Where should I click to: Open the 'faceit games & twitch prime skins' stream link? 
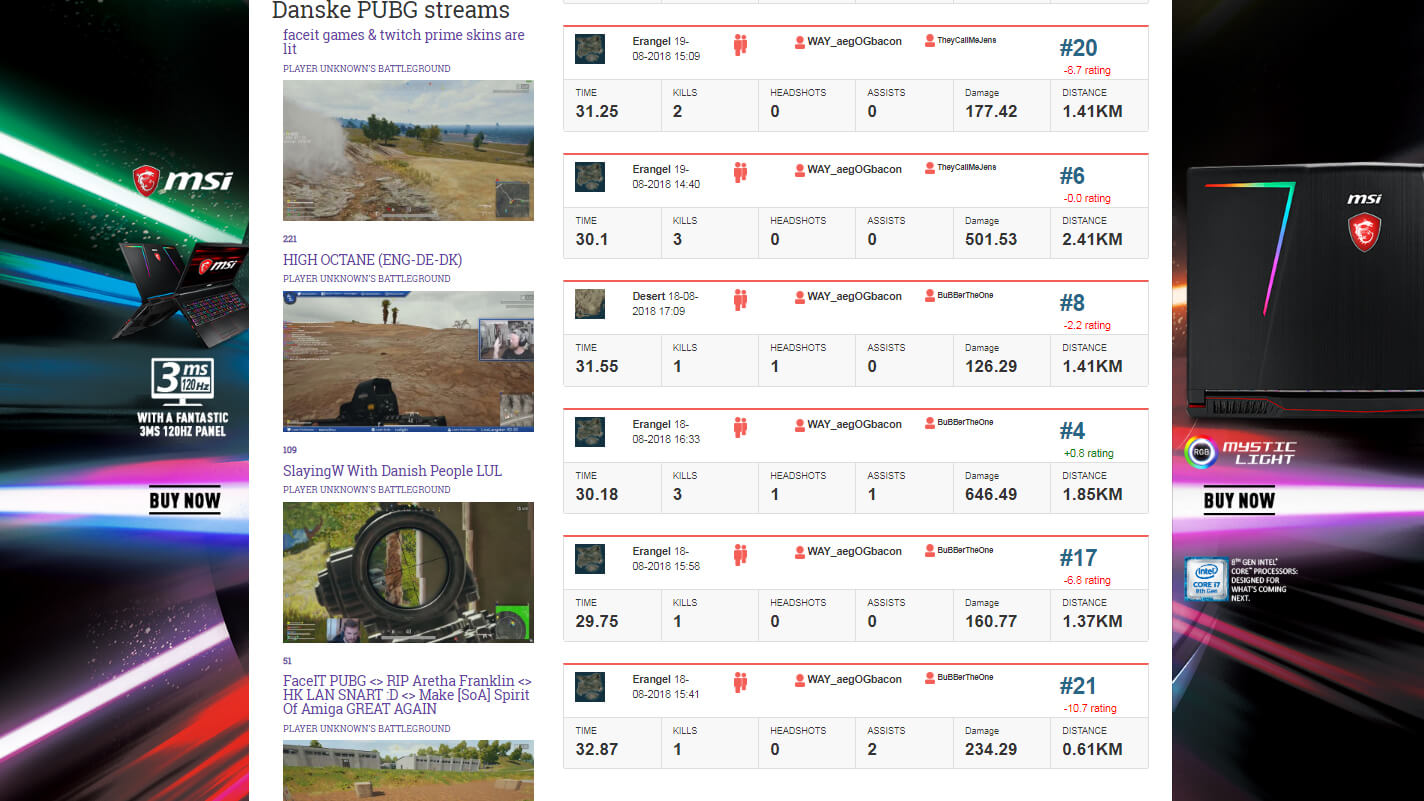[x=404, y=42]
